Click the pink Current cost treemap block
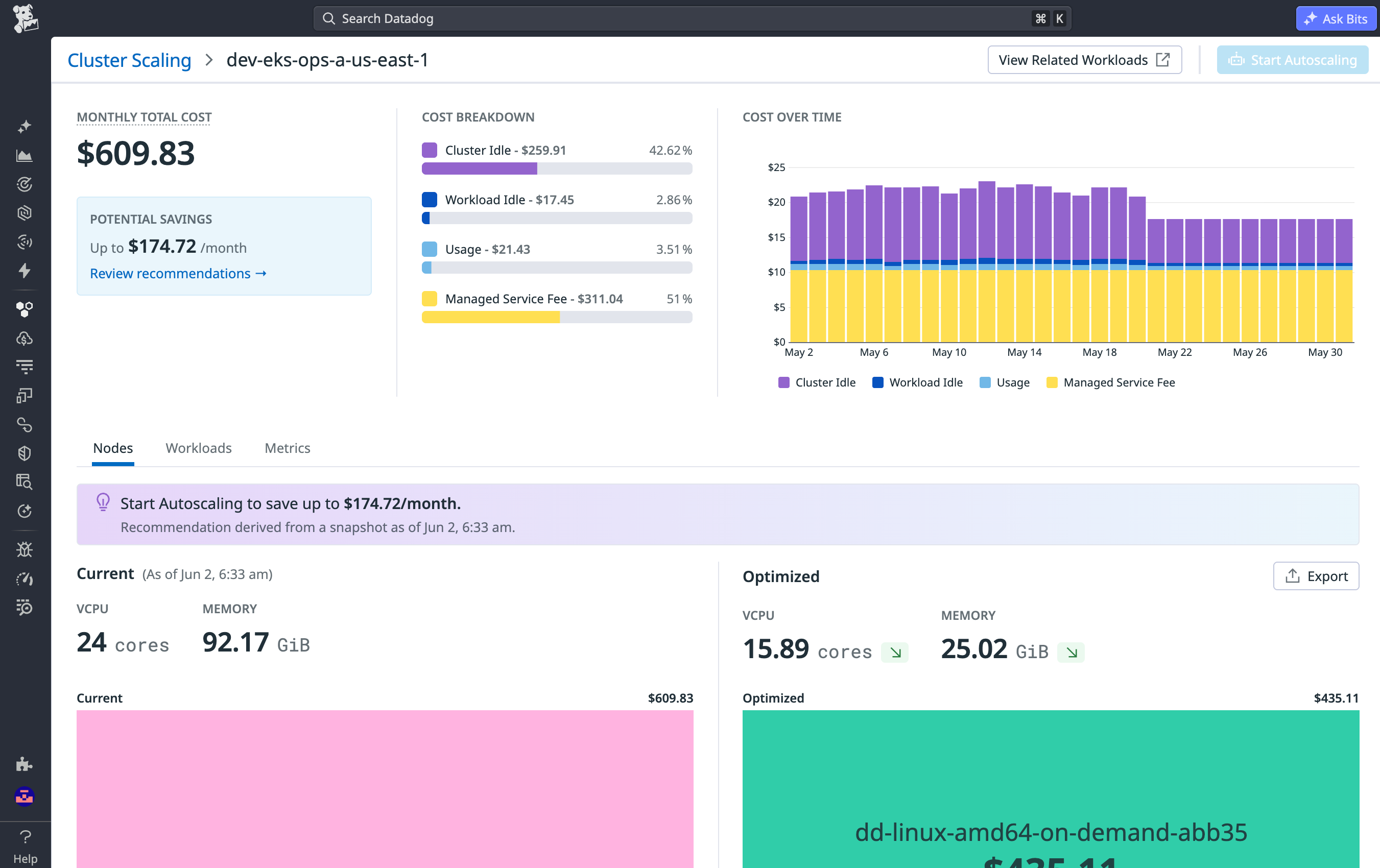Viewport: 1380px width, 868px height. coord(385,789)
